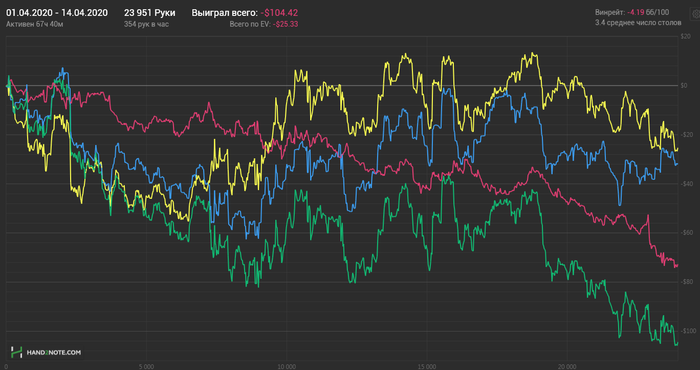Viewport: 700px width, 370px height.
Task: Click the winrate value -4.19
Action: (635, 13)
